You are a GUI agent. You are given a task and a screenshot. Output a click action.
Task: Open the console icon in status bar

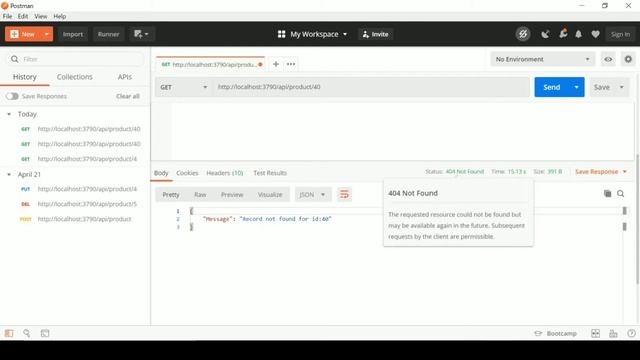pyautogui.click(x=45, y=333)
